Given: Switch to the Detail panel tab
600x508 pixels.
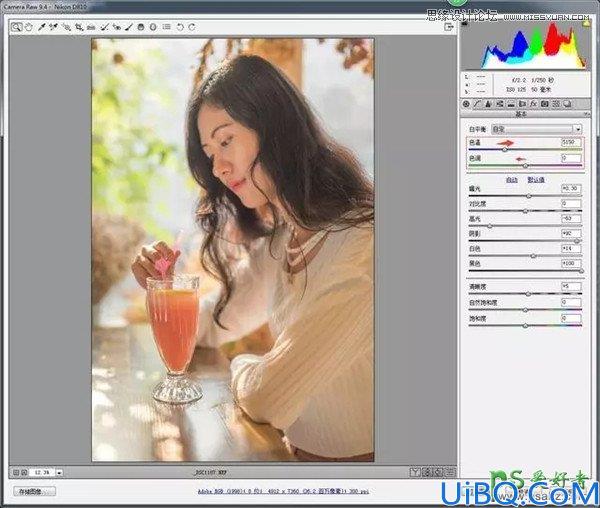Looking at the screenshot, I should pyautogui.click(x=488, y=104).
